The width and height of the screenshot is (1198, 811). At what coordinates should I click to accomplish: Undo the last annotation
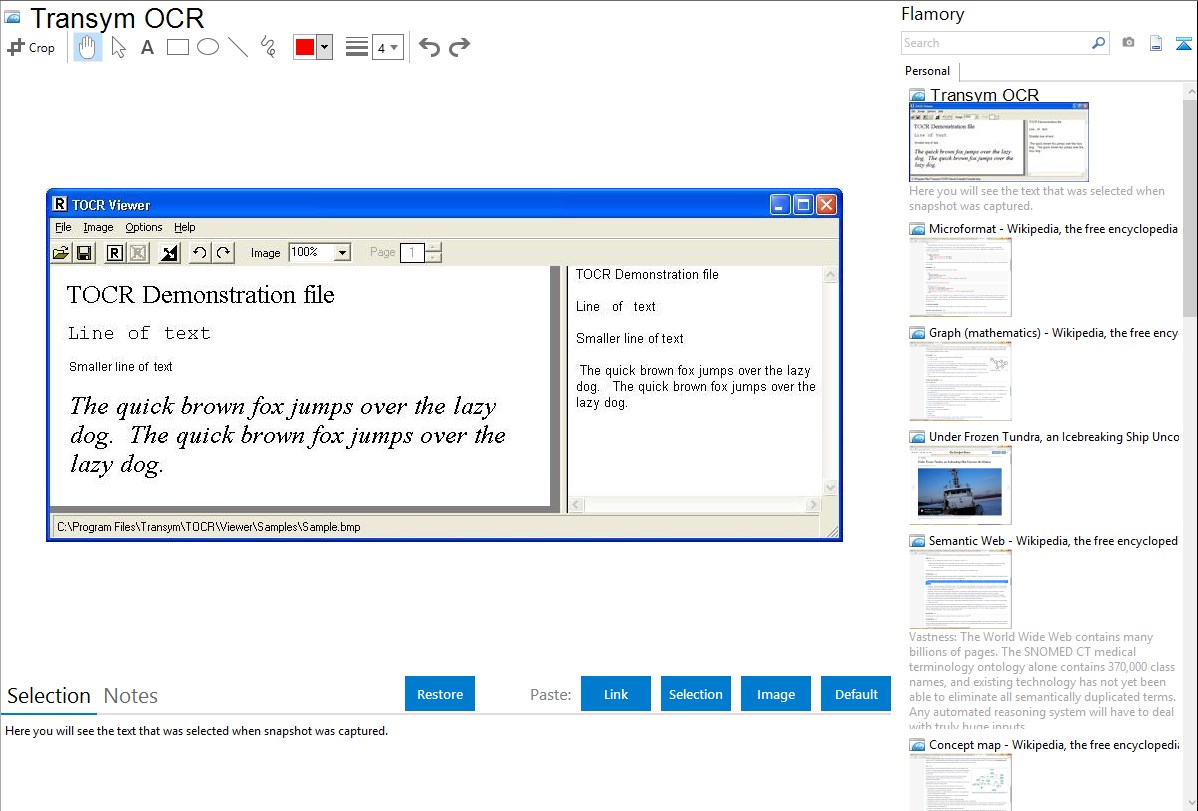point(429,48)
